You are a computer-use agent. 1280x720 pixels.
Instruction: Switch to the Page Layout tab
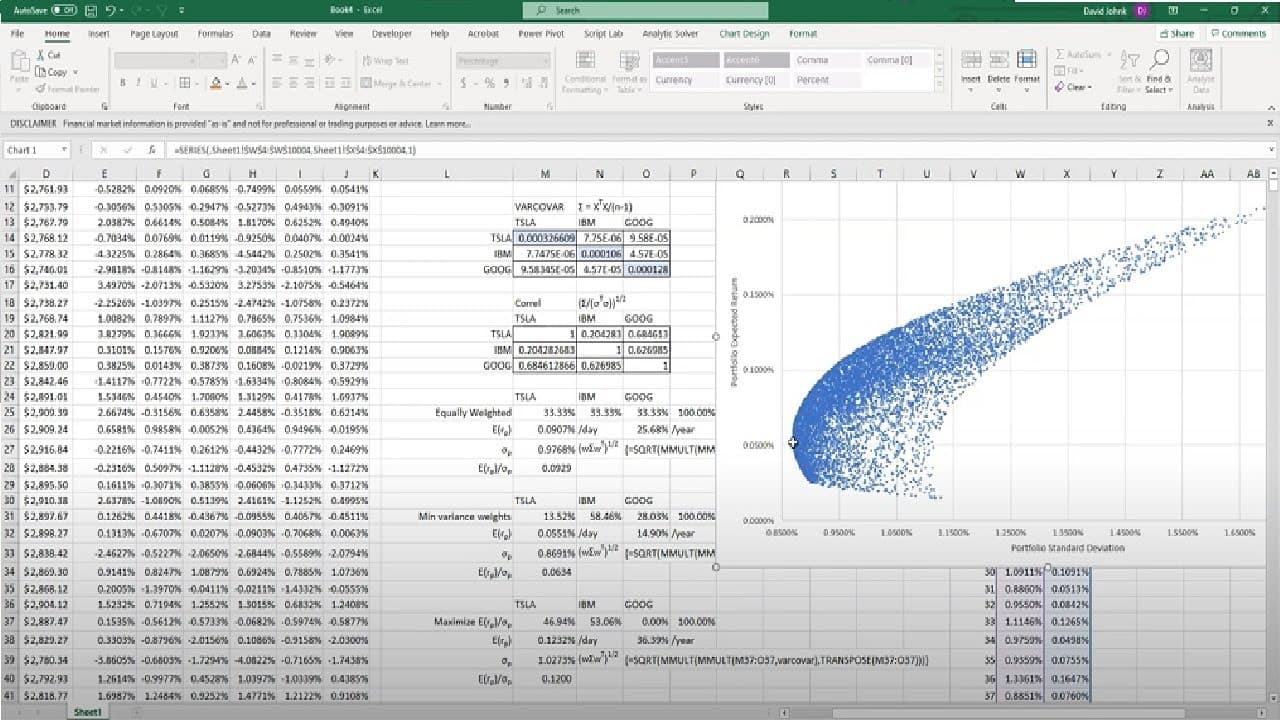tap(154, 33)
